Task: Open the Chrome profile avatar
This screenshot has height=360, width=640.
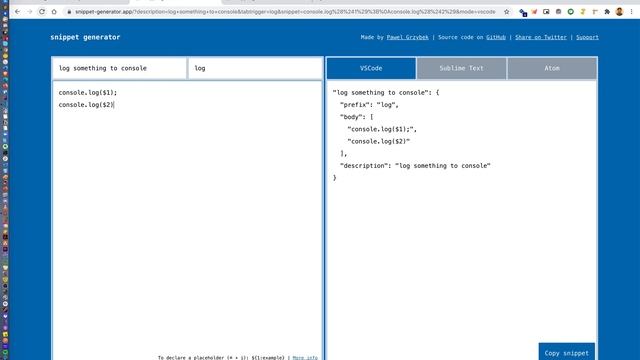Action: 619,12
